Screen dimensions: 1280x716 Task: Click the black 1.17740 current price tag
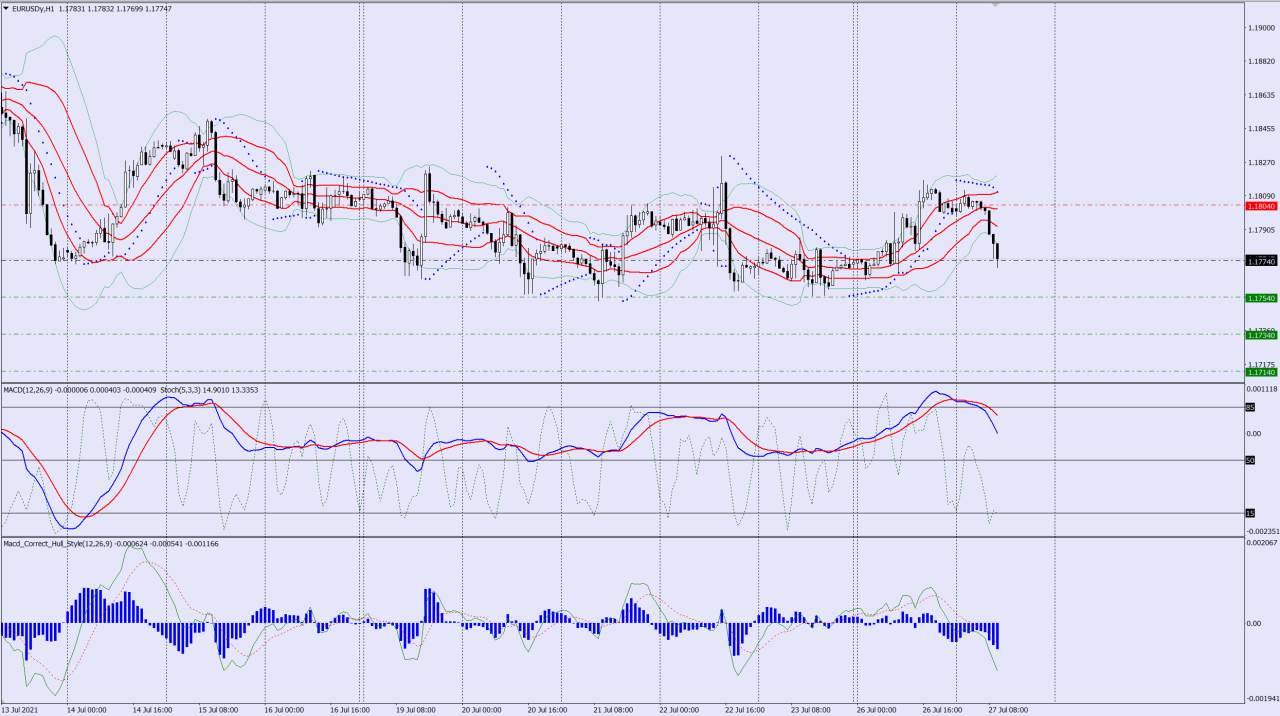pos(1261,261)
